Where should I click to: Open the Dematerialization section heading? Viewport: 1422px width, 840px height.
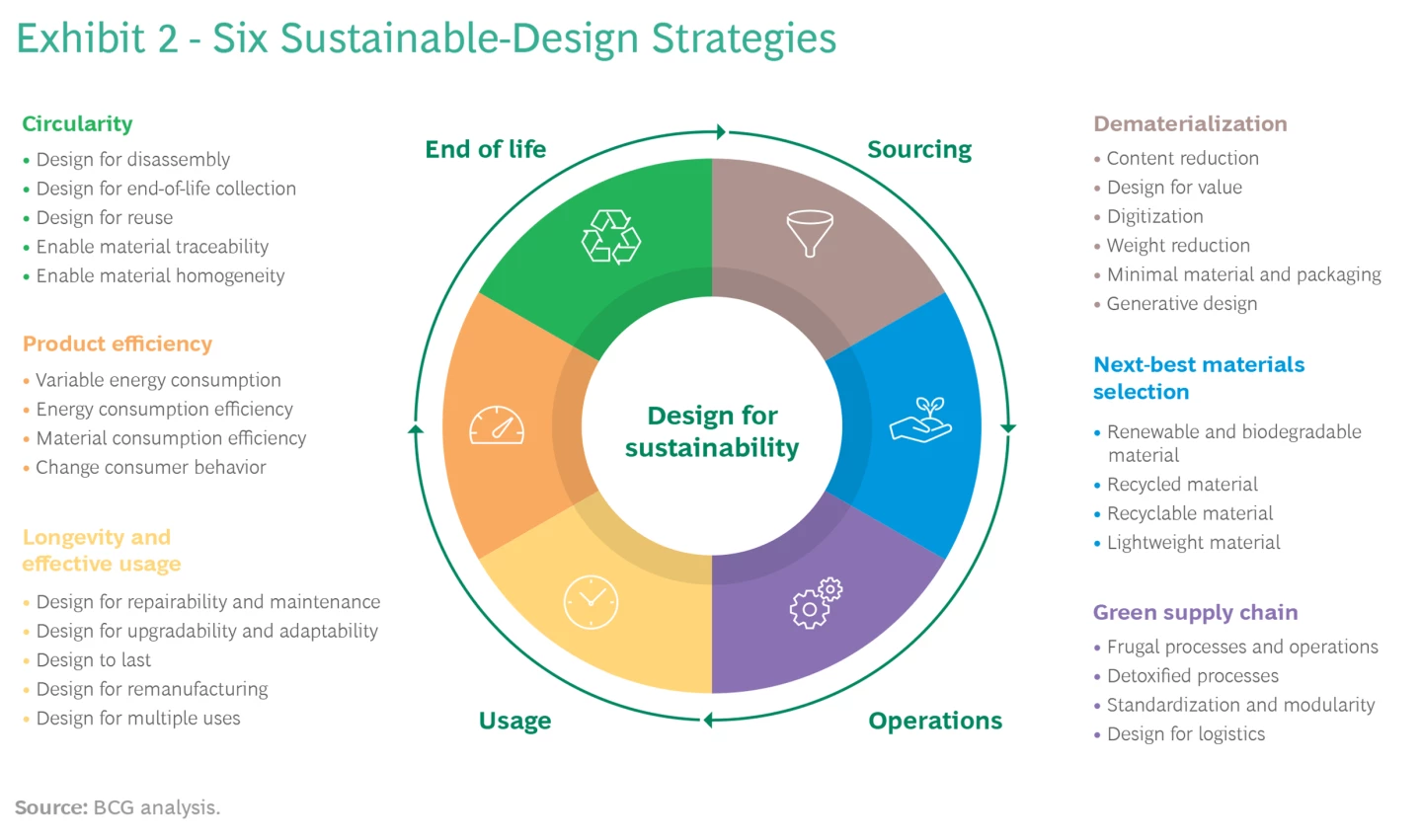[x=1189, y=123]
